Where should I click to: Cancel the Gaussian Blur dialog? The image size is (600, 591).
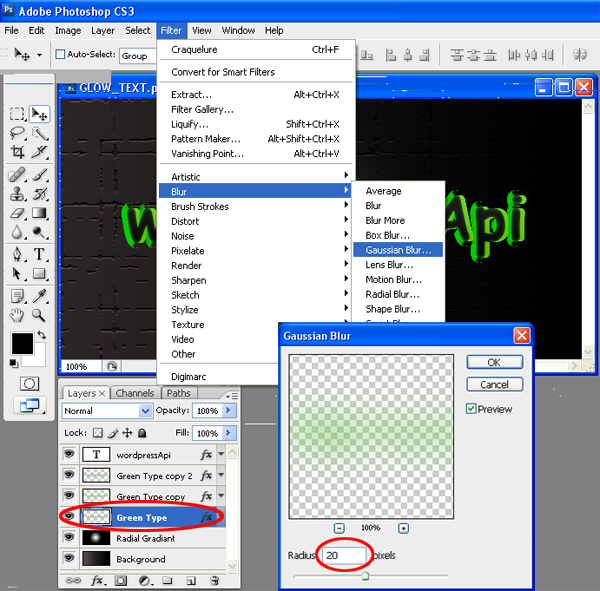click(494, 384)
